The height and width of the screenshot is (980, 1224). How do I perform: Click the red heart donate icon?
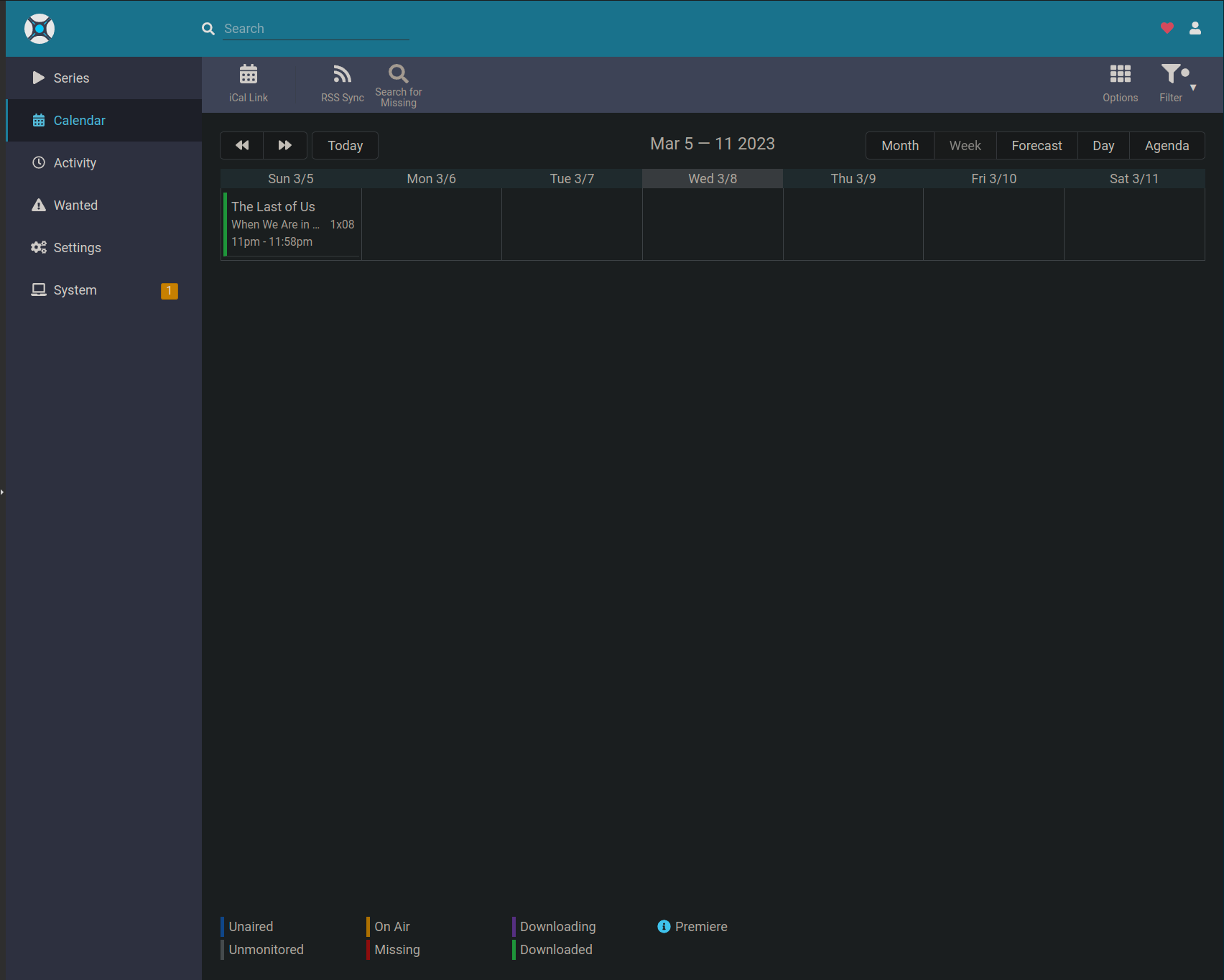(1167, 28)
